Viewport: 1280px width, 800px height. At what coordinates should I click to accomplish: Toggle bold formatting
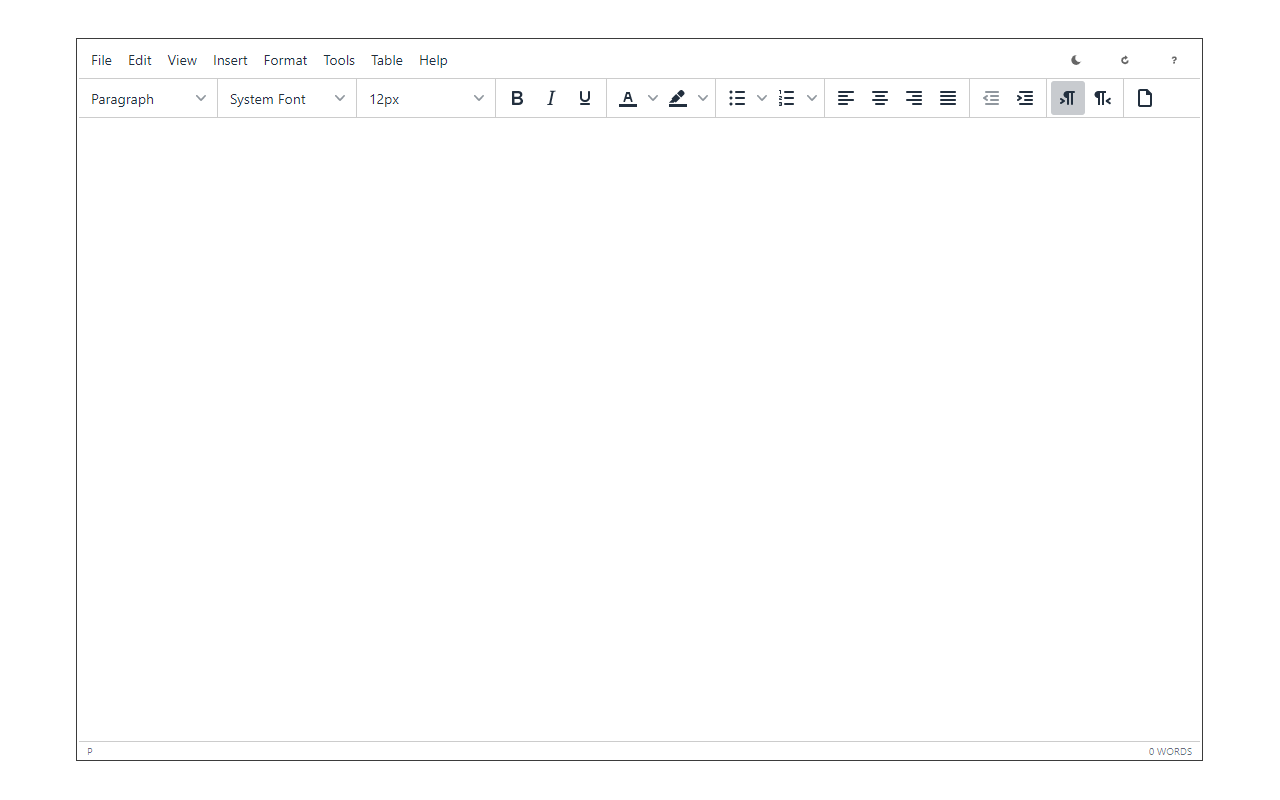tap(517, 98)
